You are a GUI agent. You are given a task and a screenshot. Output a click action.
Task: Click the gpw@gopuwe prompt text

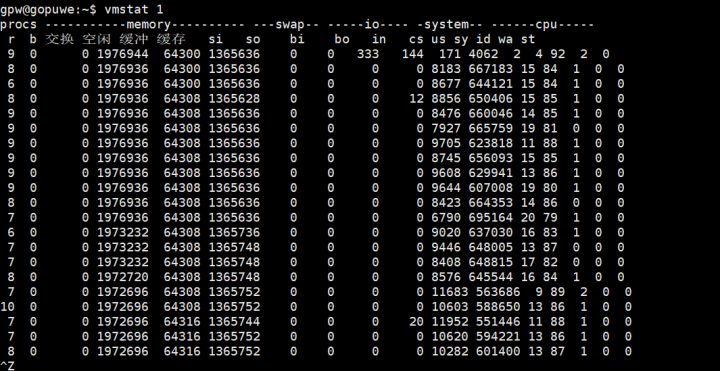(x=37, y=9)
